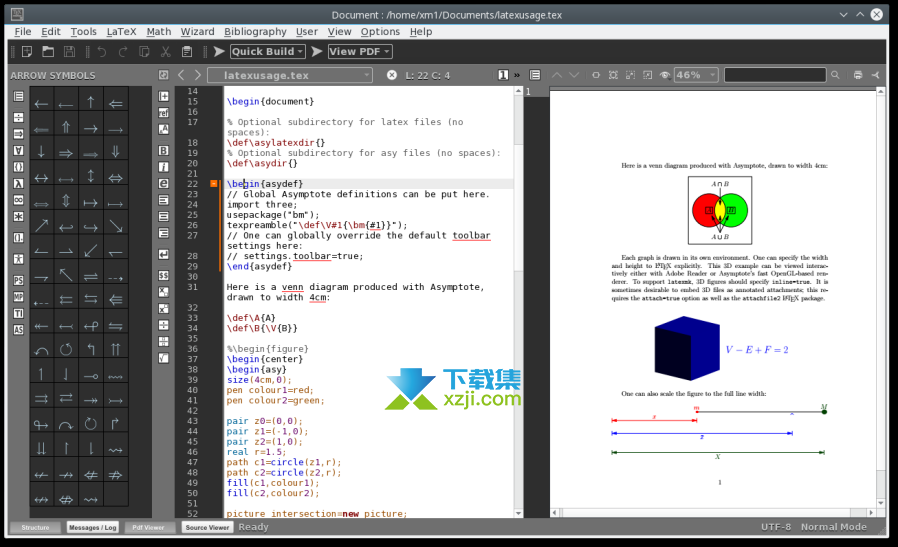
Task: Open the delimiters panel ({} icon)
Action: pyautogui.click(x=18, y=167)
